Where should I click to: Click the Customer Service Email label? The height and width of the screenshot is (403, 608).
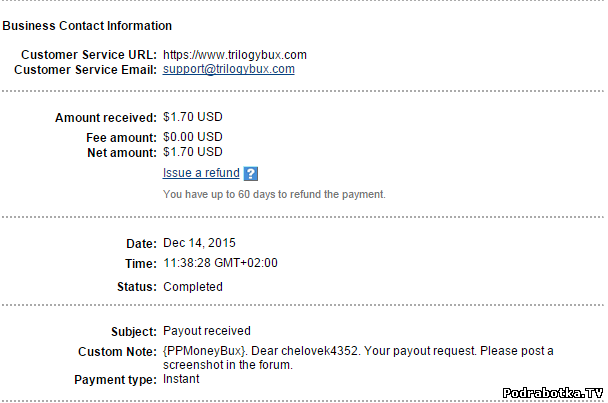click(x=85, y=70)
